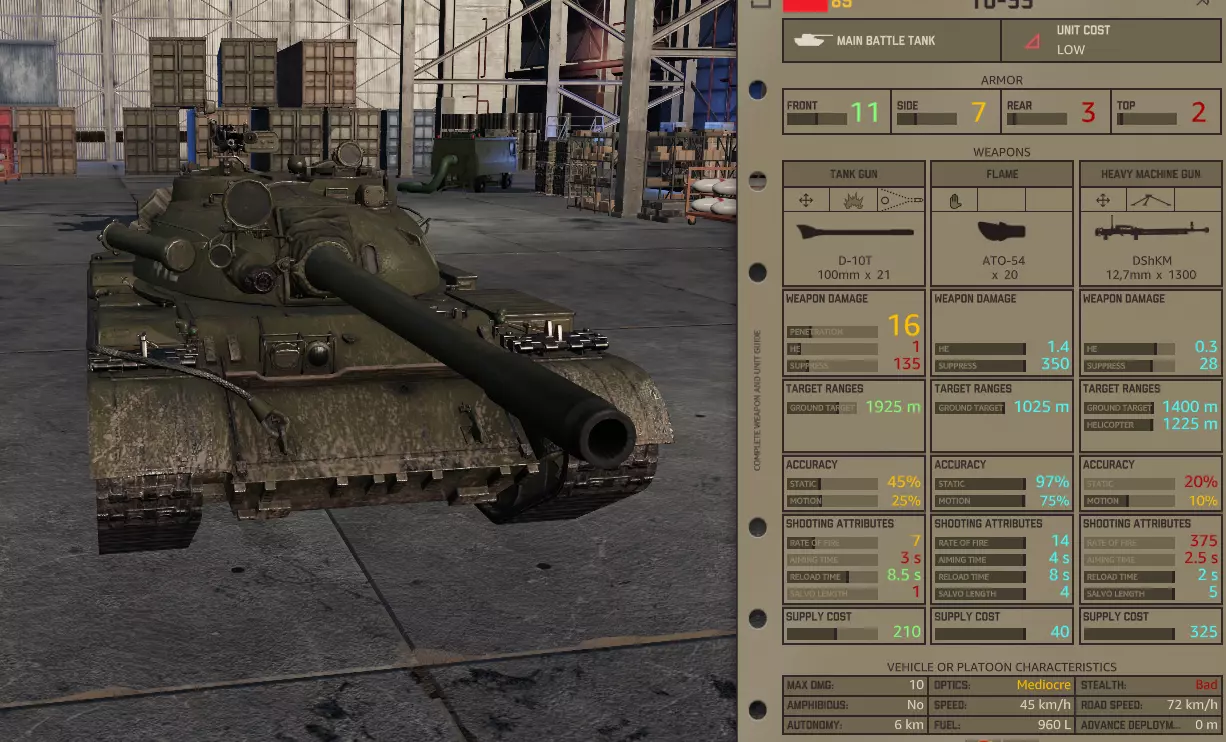
Task: Click the Tank Gun static accuracy 45%
Action: coord(904,483)
